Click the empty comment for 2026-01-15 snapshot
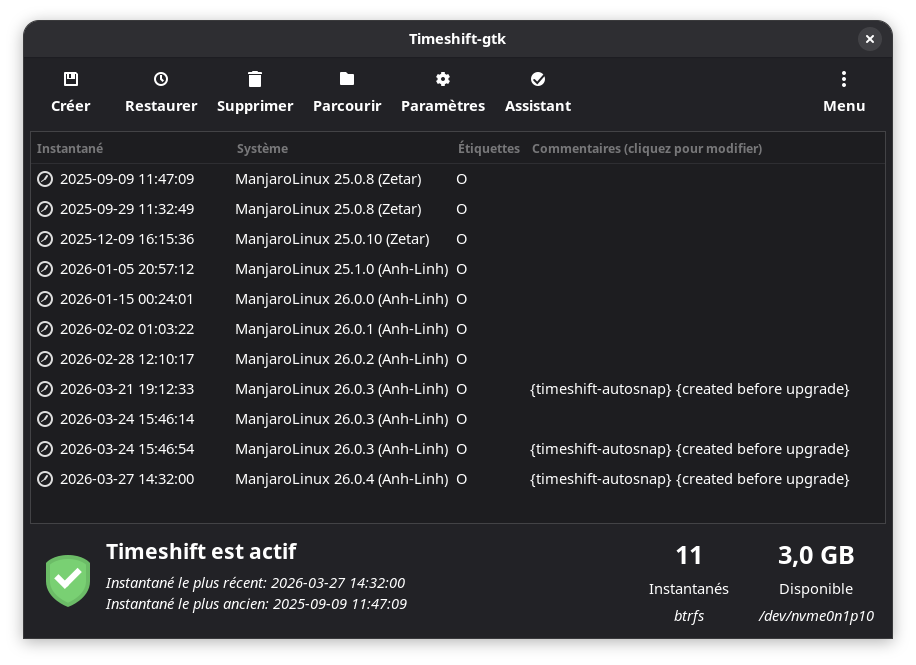Screen dimensions: 916x665 point(689,299)
